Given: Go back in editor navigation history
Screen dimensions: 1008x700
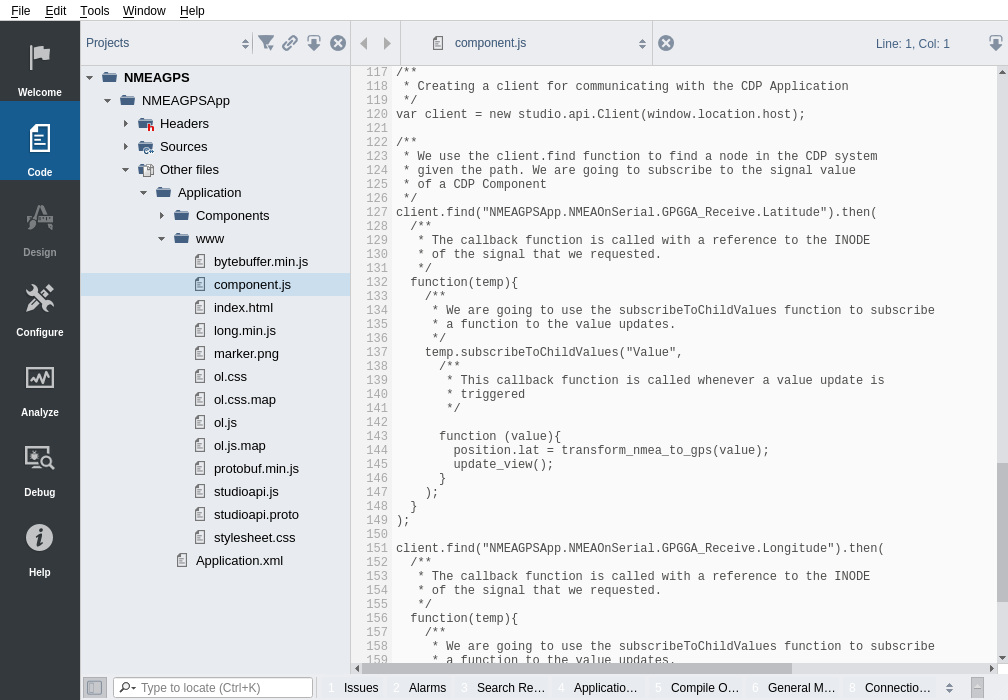Looking at the screenshot, I should 364,43.
